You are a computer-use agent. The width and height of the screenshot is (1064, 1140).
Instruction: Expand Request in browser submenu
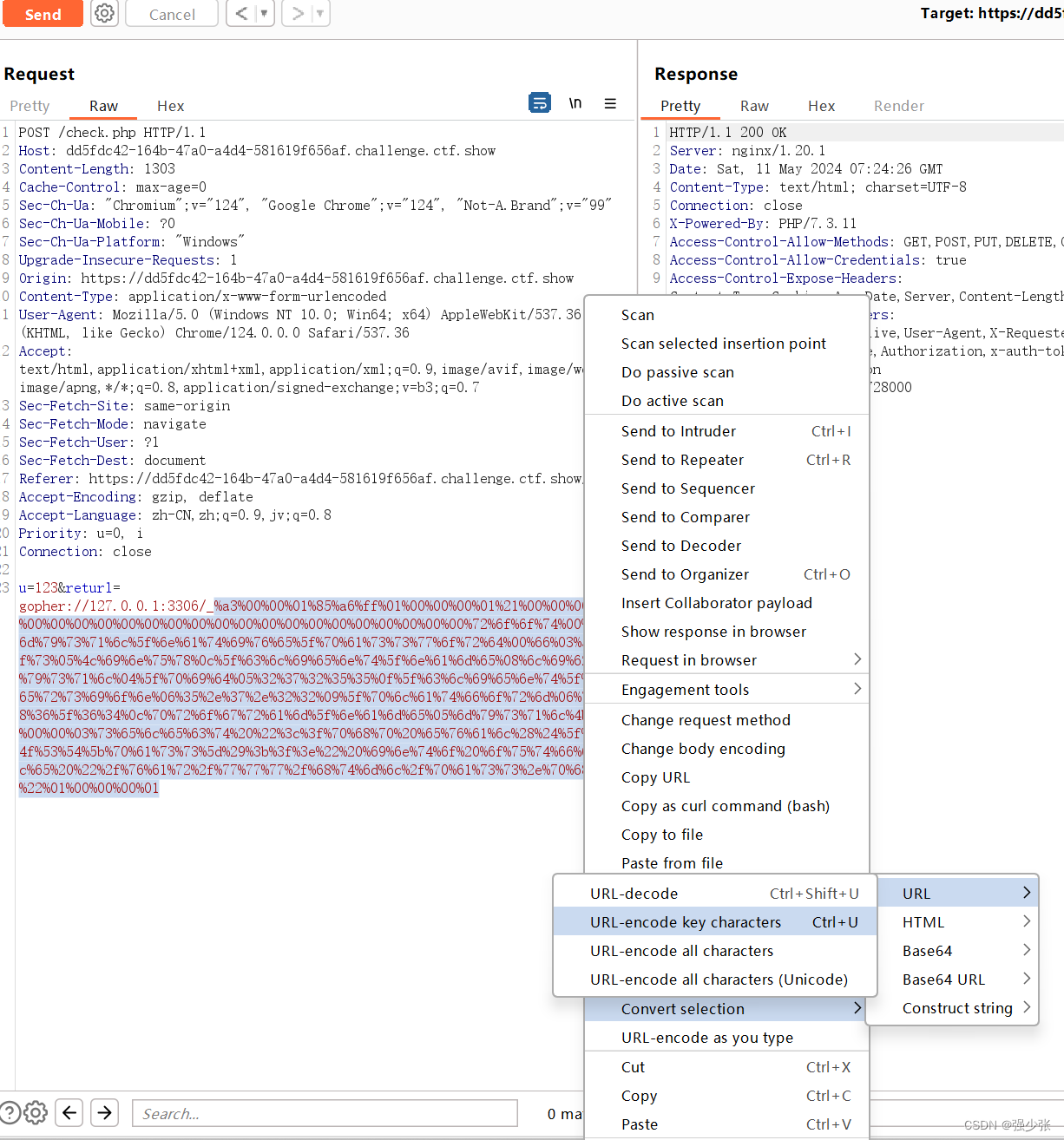(726, 660)
